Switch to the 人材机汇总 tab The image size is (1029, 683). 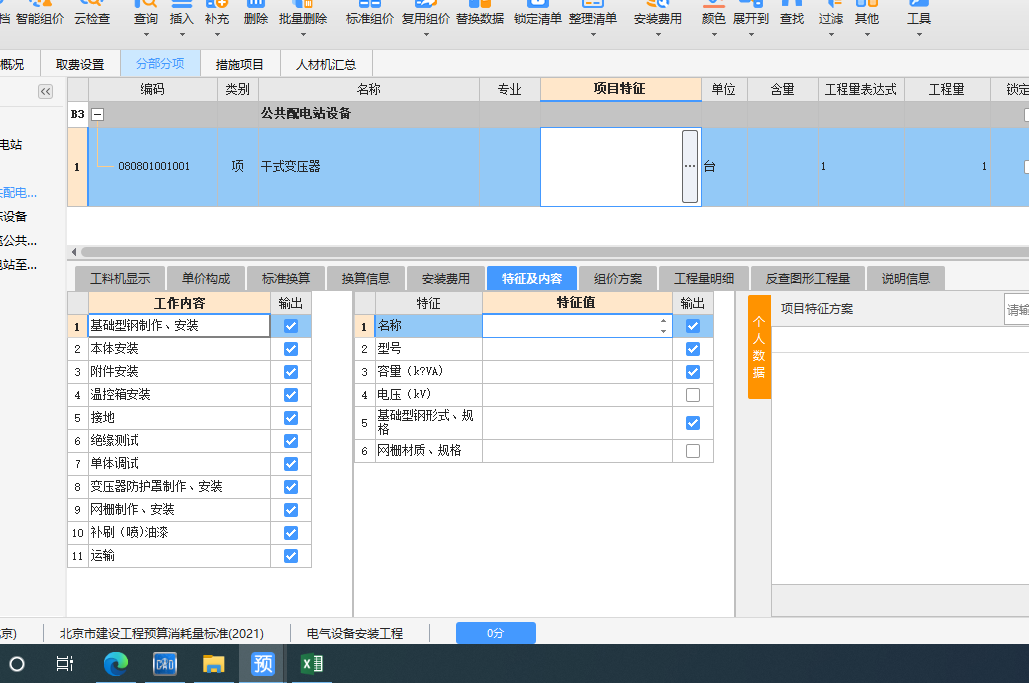click(326, 64)
